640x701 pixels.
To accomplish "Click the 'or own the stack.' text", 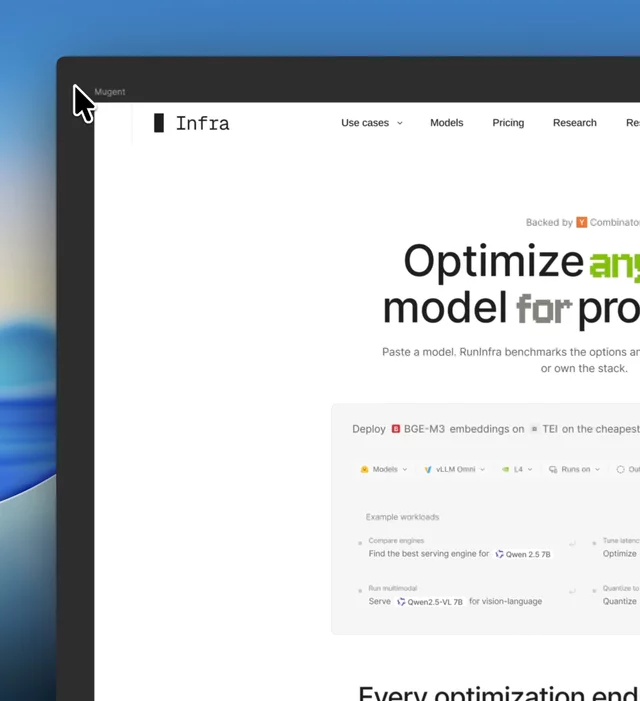I will coord(584,369).
